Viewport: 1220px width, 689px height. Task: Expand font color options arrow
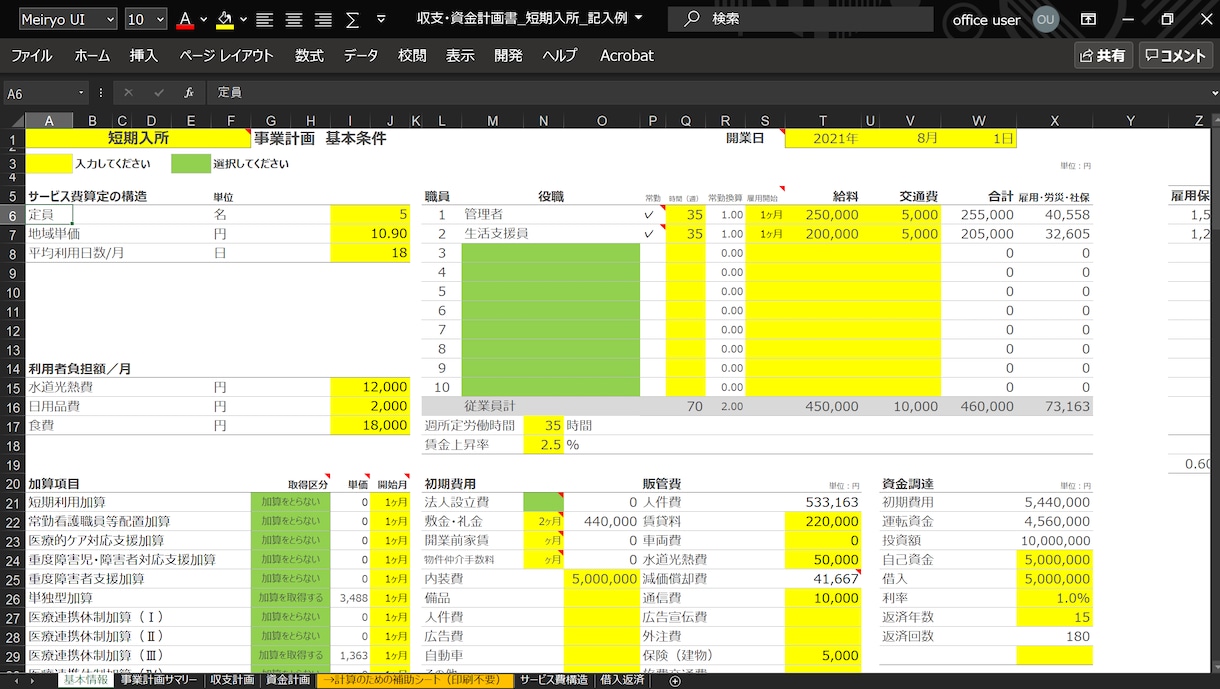coord(204,19)
